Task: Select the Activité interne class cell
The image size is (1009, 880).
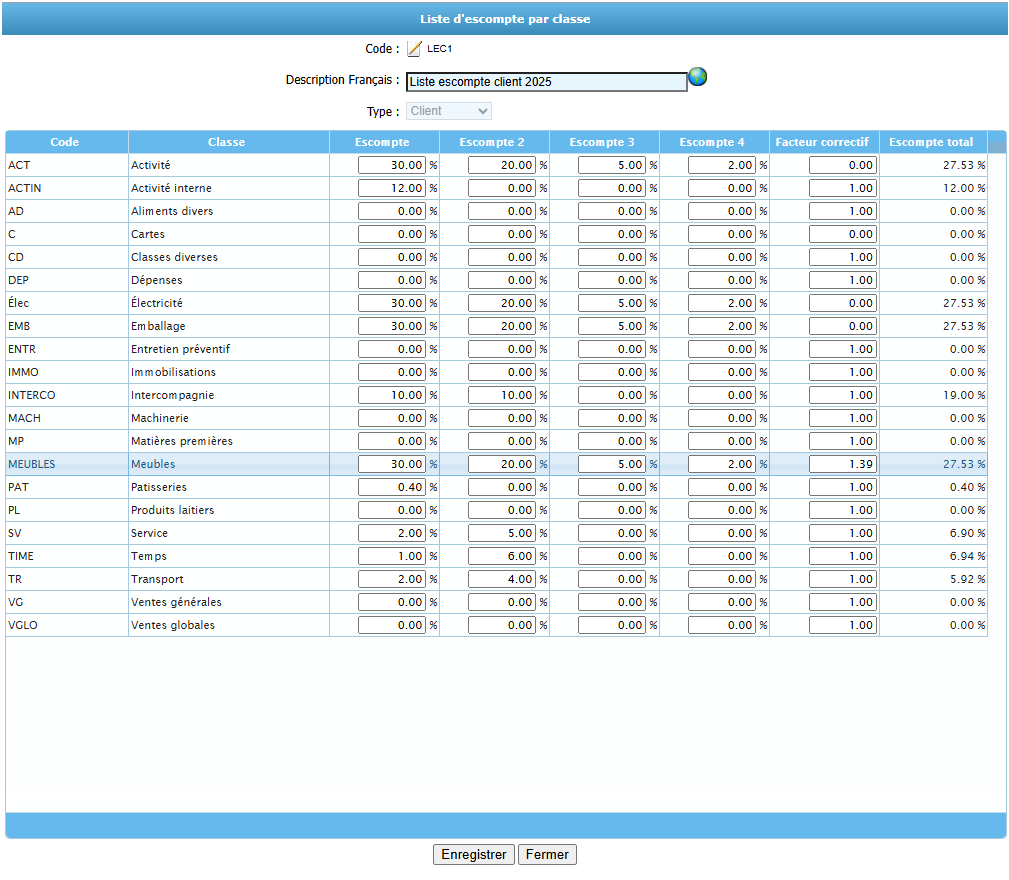Action: point(228,188)
